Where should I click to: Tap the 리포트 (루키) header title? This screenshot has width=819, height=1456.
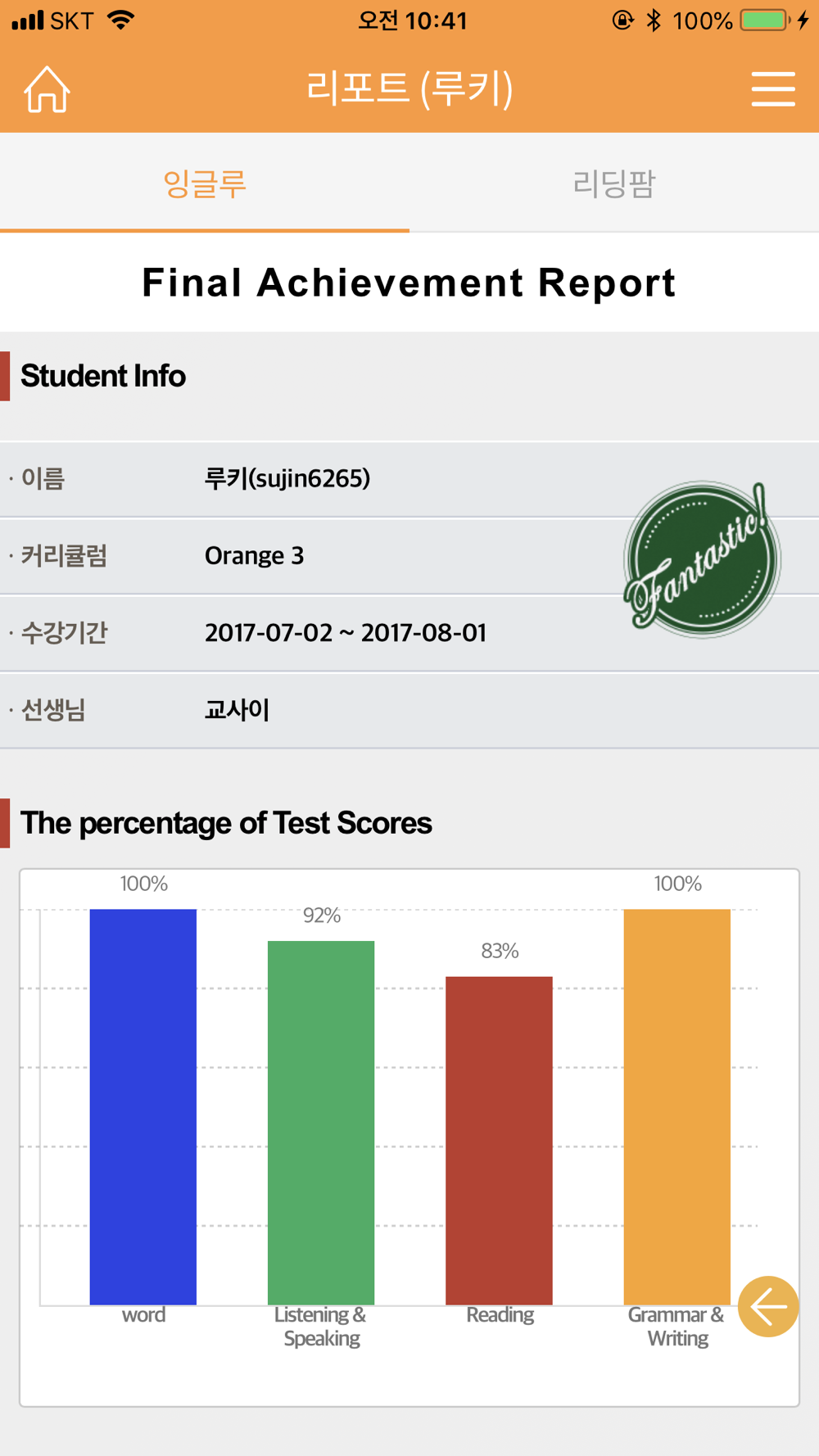pyautogui.click(x=409, y=88)
